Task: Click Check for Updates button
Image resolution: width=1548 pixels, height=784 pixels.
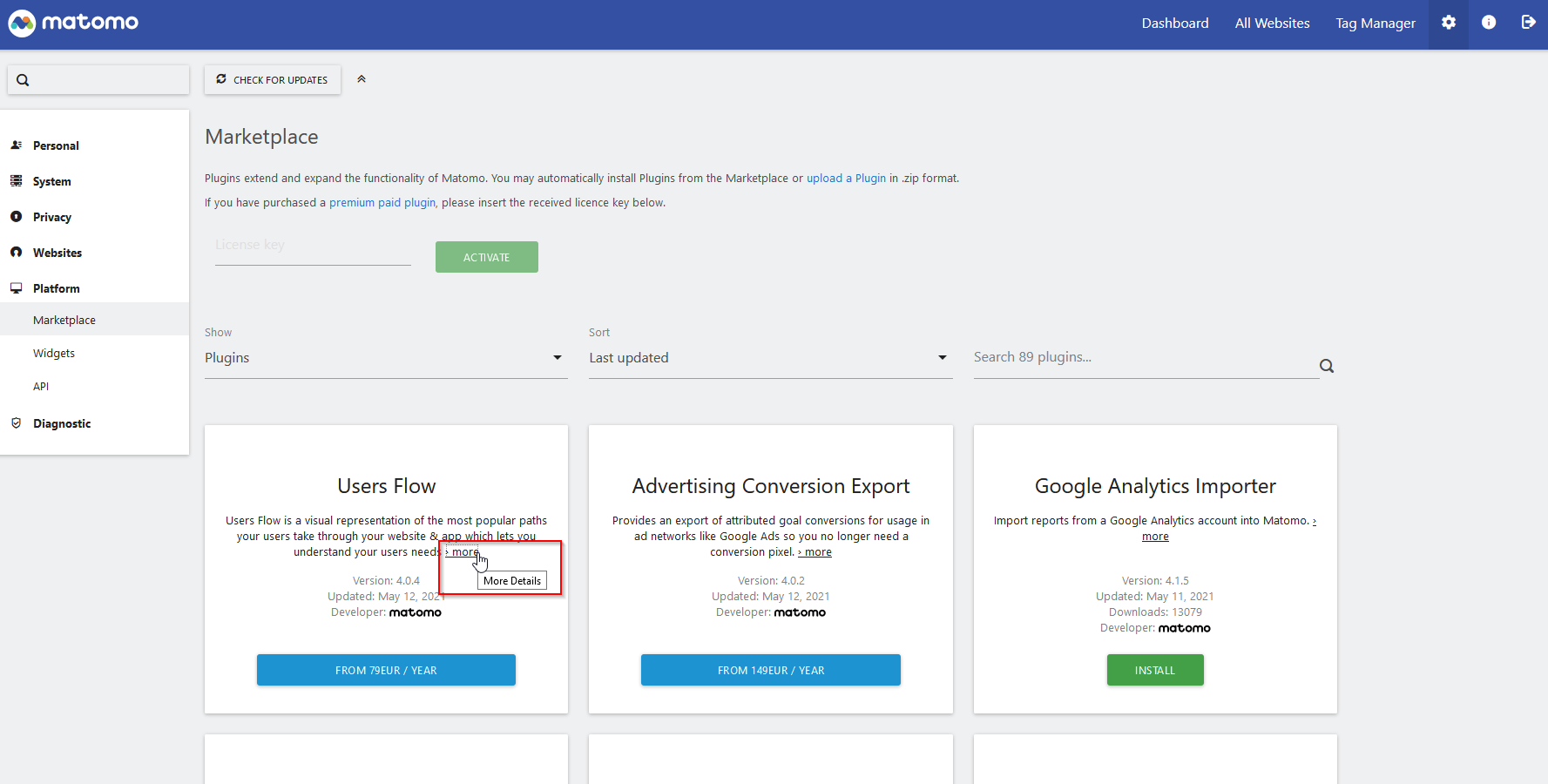Action: click(273, 79)
